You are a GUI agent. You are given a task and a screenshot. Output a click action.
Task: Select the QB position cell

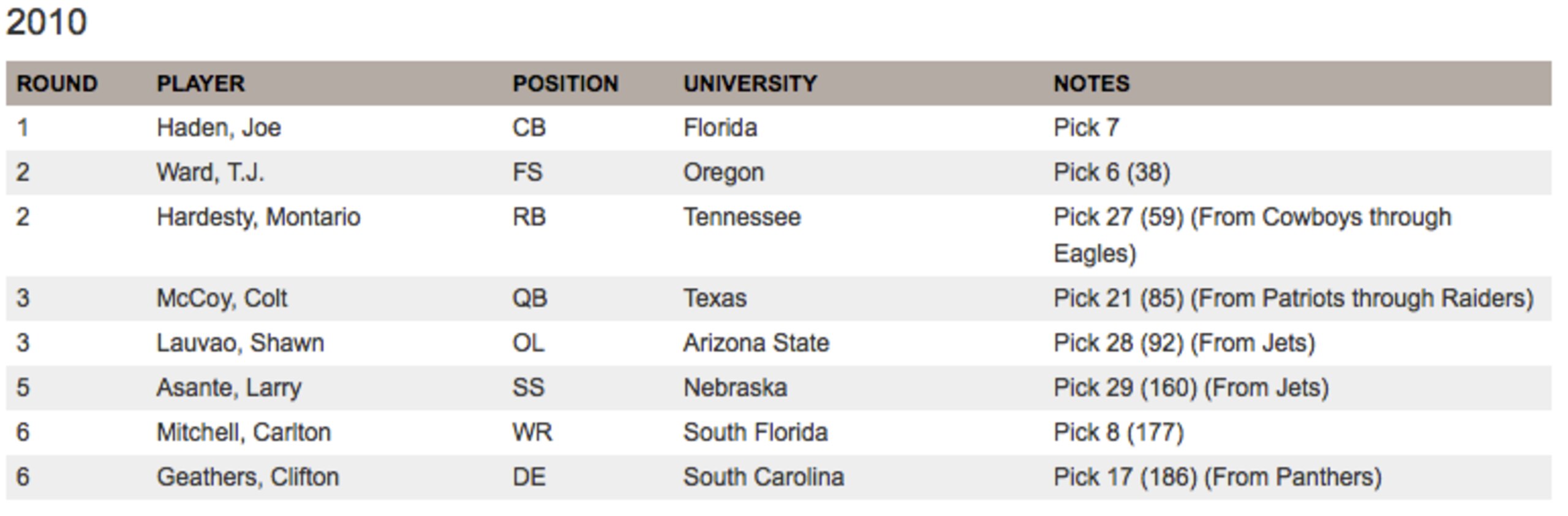530,299
